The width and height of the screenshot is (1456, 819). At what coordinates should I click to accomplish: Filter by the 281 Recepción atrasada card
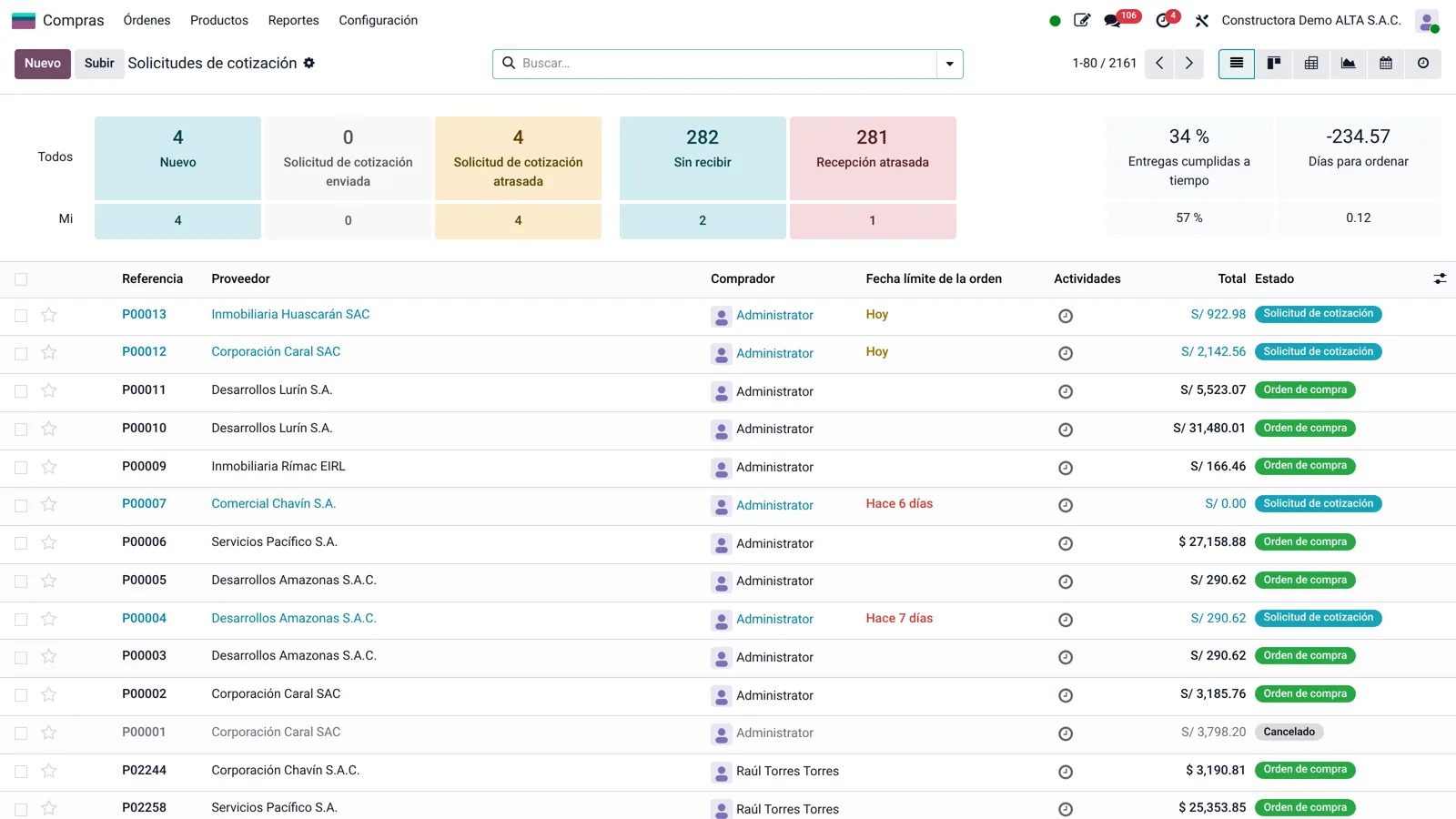(x=873, y=157)
